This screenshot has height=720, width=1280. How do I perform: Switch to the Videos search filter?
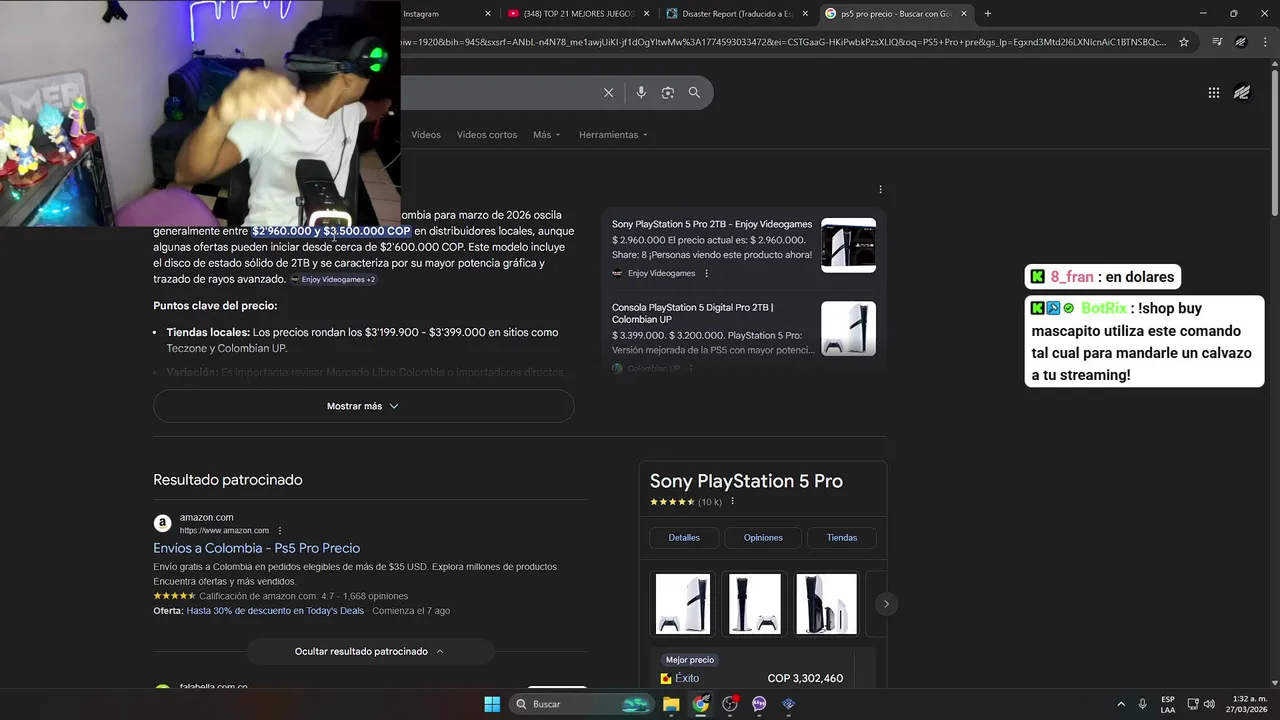(x=426, y=135)
